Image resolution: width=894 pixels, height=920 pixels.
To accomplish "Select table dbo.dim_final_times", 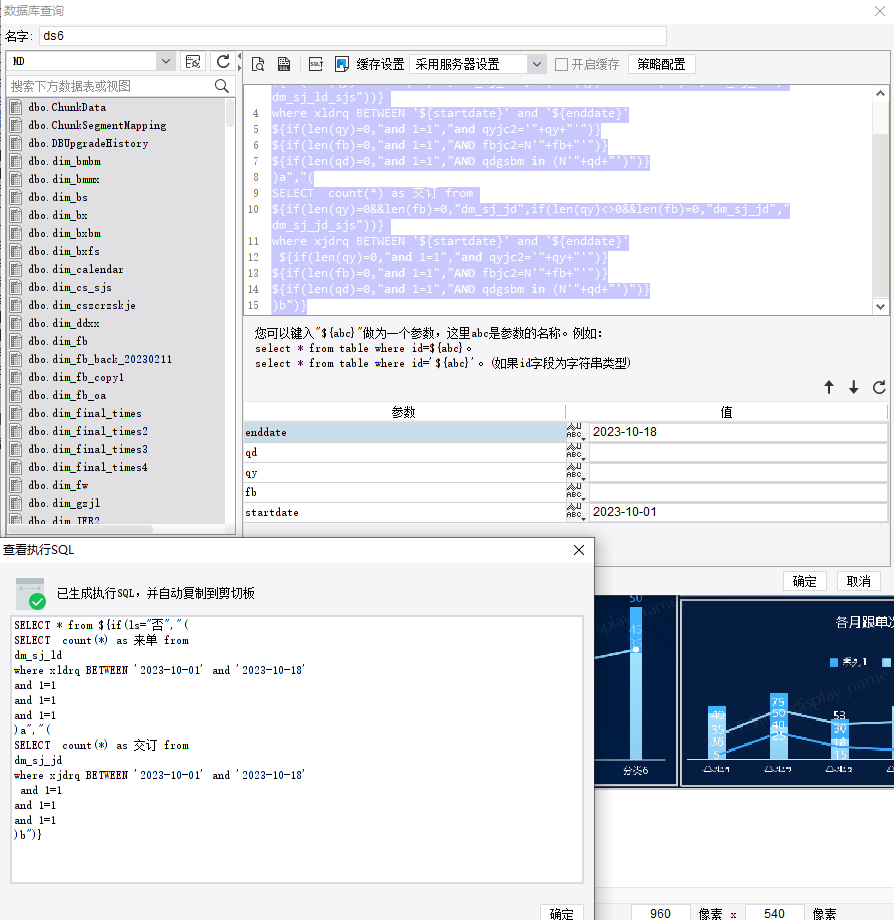I will coord(85,413).
